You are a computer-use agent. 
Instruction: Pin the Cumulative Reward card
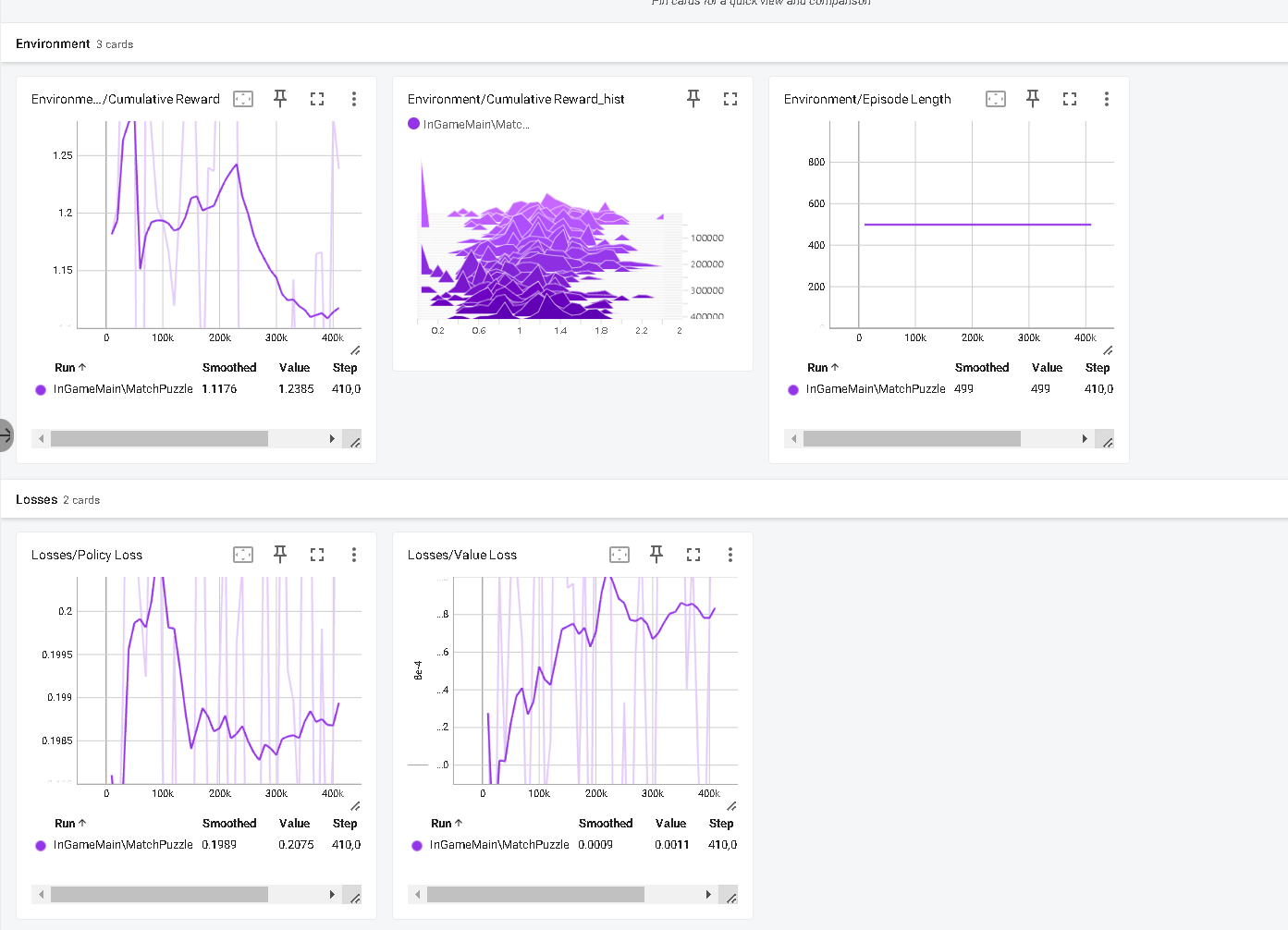coord(280,99)
